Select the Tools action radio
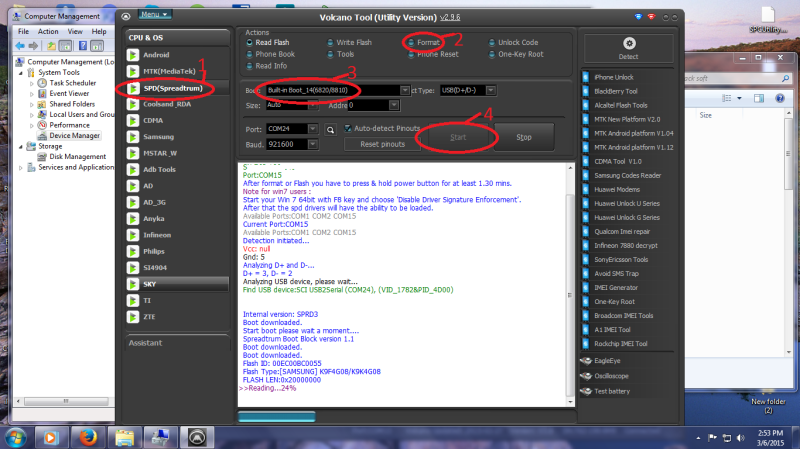 click(340, 54)
